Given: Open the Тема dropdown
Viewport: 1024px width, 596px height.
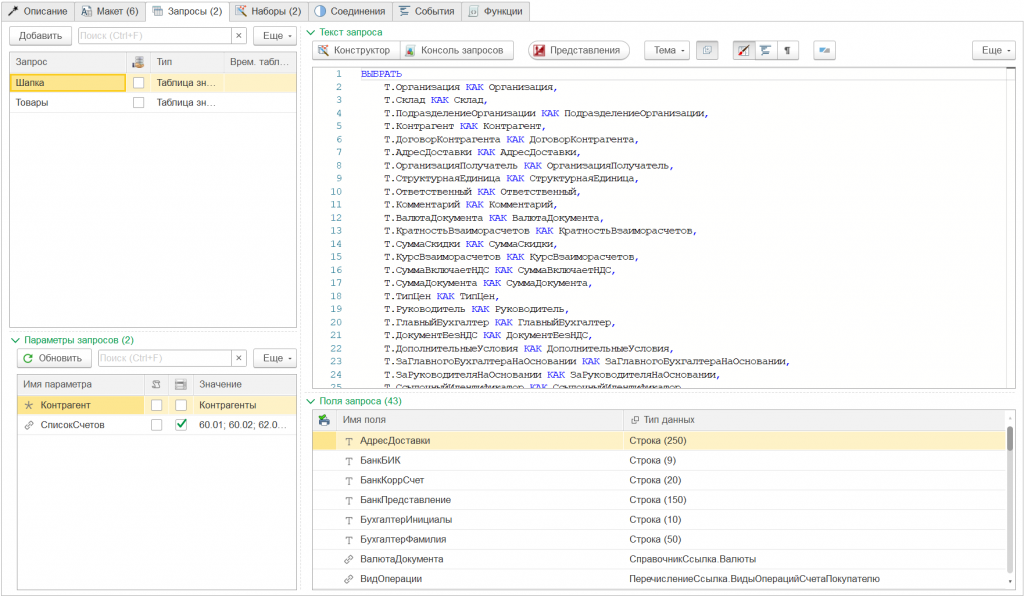Looking at the screenshot, I should point(670,50).
